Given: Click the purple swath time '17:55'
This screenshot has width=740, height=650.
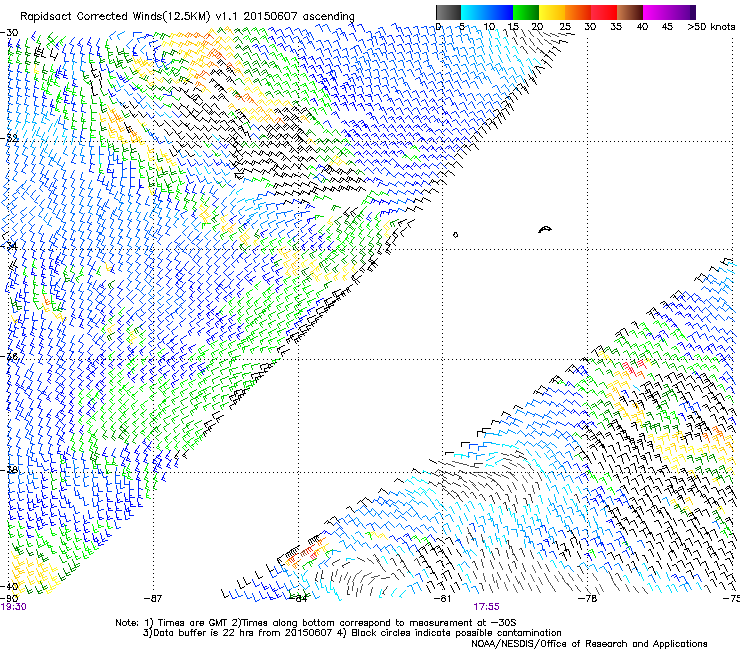Looking at the screenshot, I should click(x=487, y=607).
